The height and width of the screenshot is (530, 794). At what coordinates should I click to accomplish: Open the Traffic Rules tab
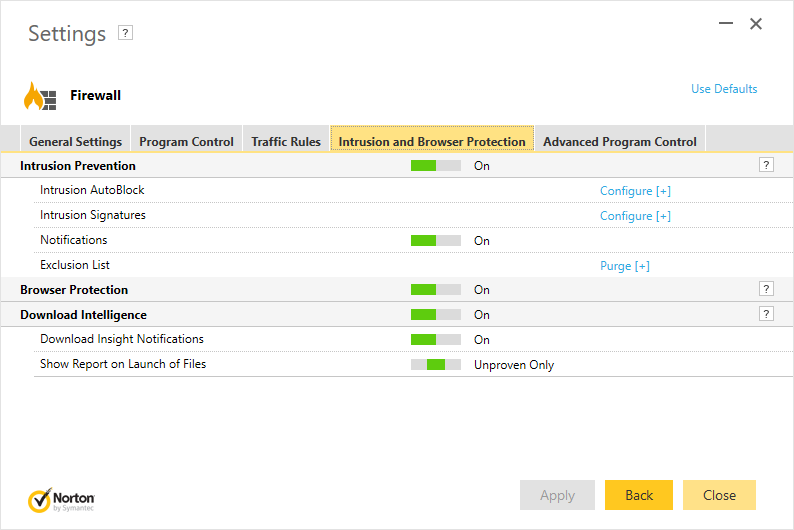286,141
